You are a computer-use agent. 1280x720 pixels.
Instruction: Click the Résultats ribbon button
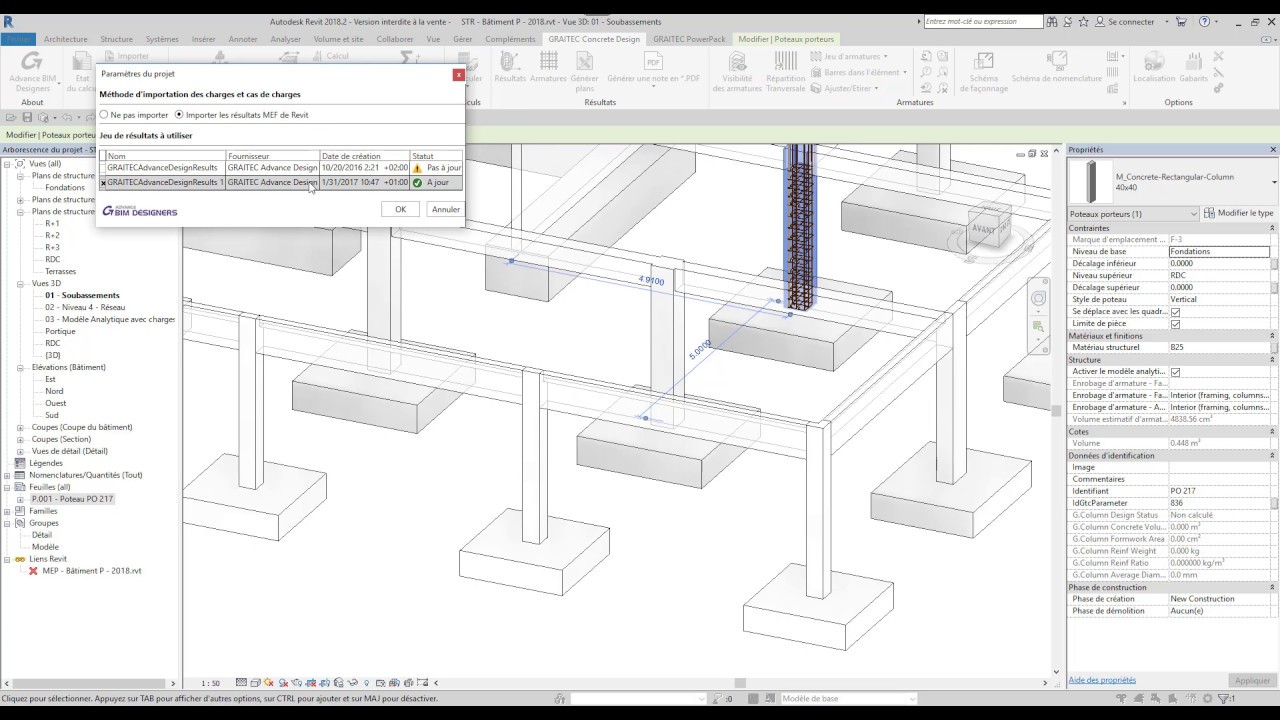coord(510,67)
